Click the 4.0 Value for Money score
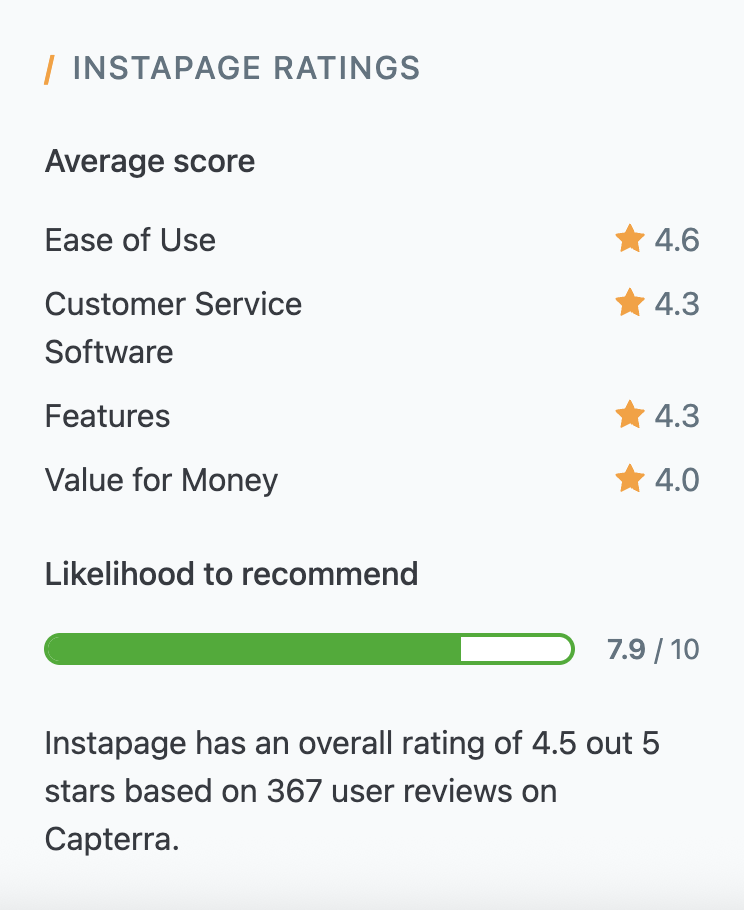Viewport: 744px width, 910px height. 677,479
